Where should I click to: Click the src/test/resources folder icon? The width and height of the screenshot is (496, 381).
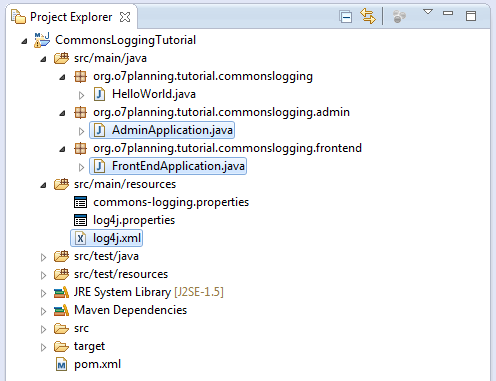coord(61,274)
